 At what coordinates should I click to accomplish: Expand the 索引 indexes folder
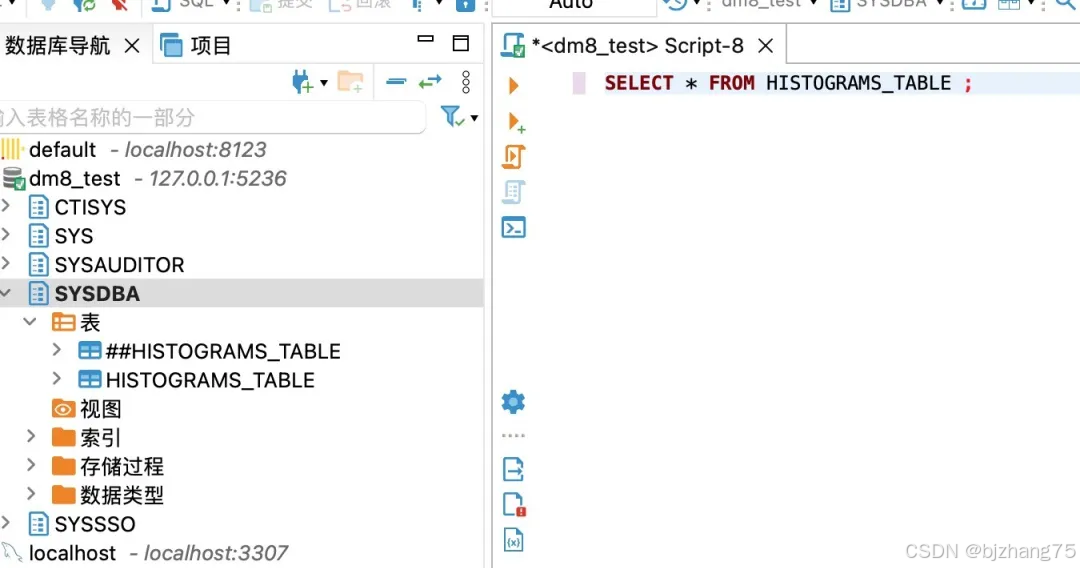30,436
